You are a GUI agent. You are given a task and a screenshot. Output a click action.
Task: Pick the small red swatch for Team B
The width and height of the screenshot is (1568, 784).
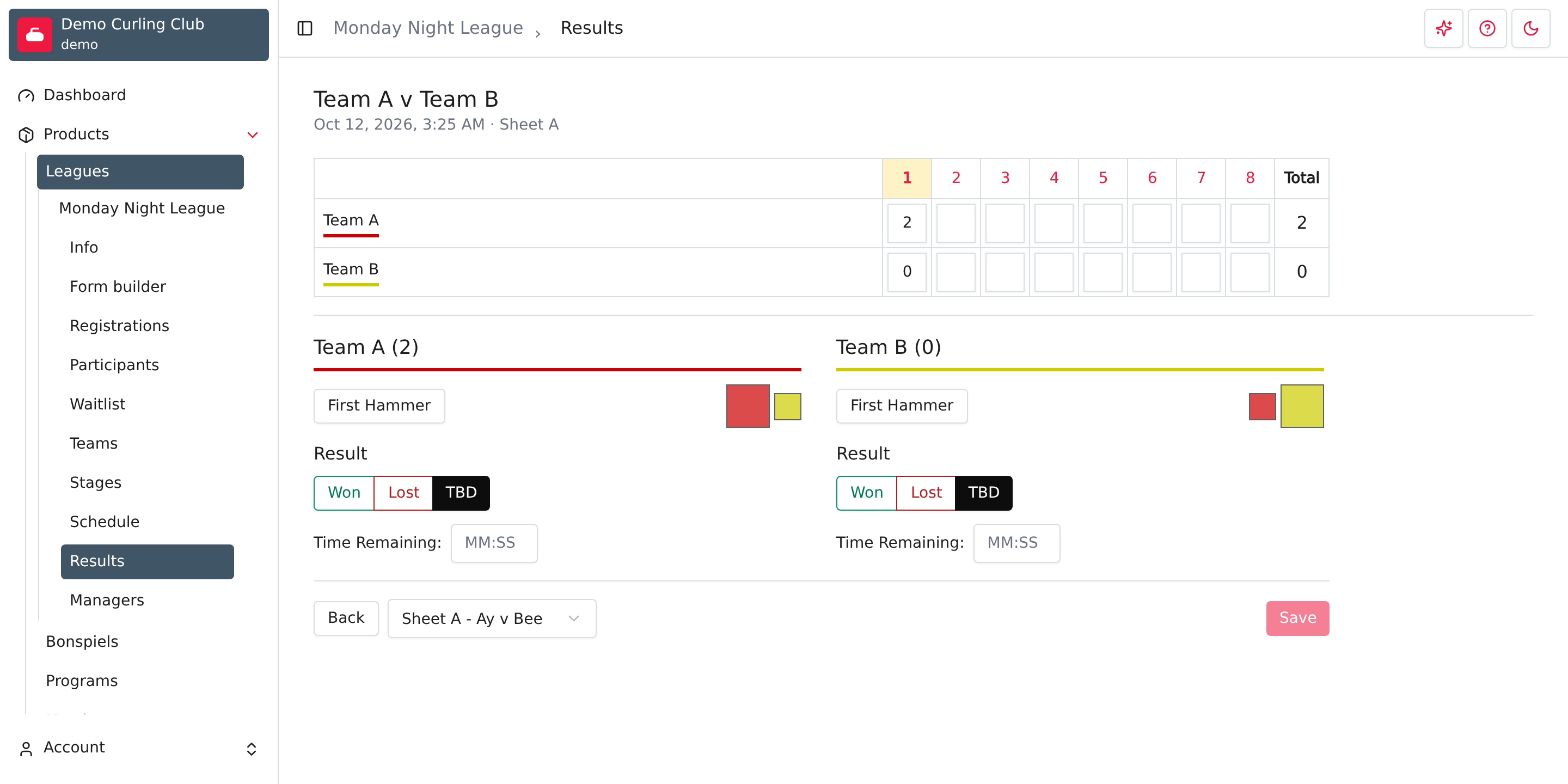click(1262, 407)
